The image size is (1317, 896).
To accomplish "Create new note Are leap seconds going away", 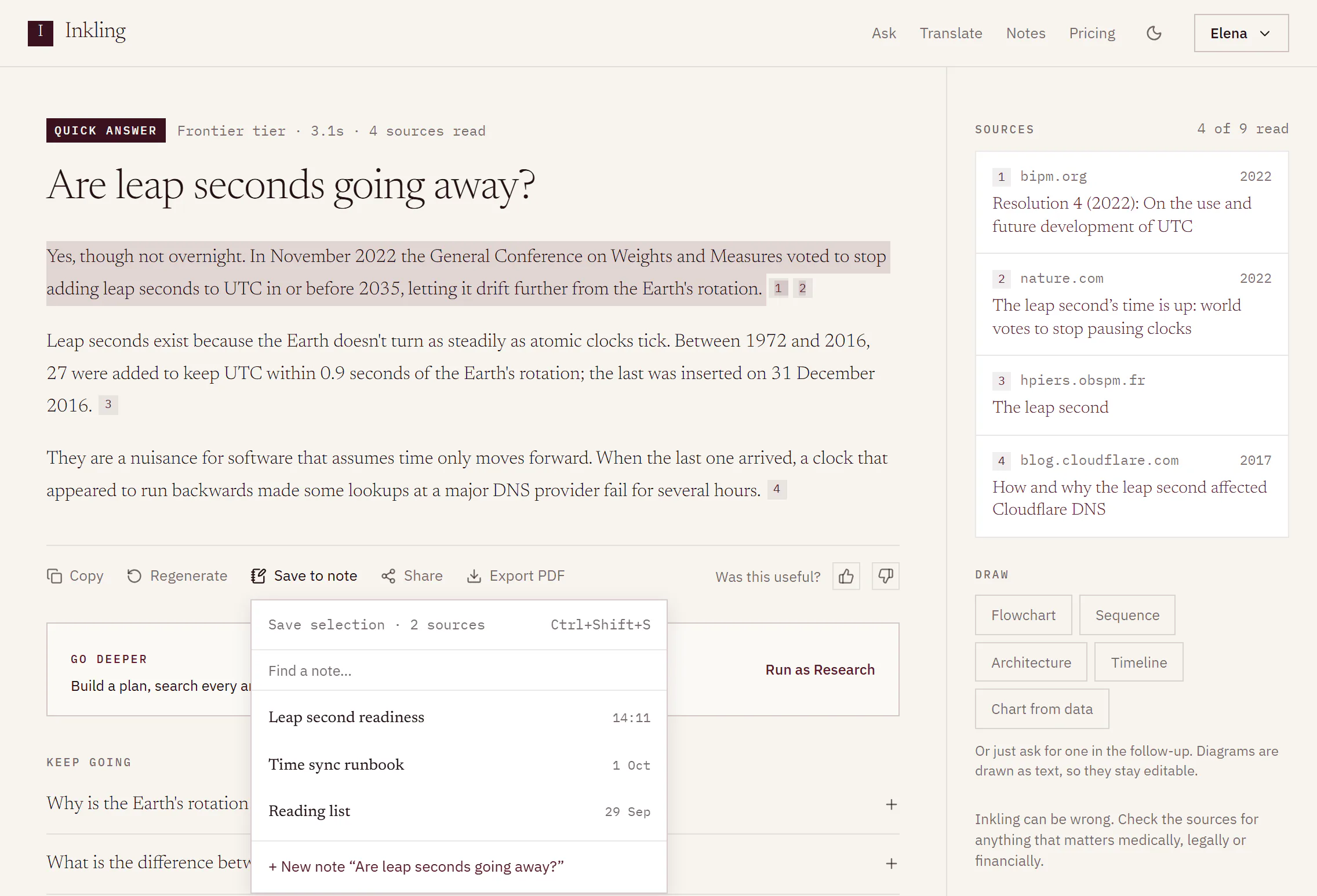I will [459, 866].
